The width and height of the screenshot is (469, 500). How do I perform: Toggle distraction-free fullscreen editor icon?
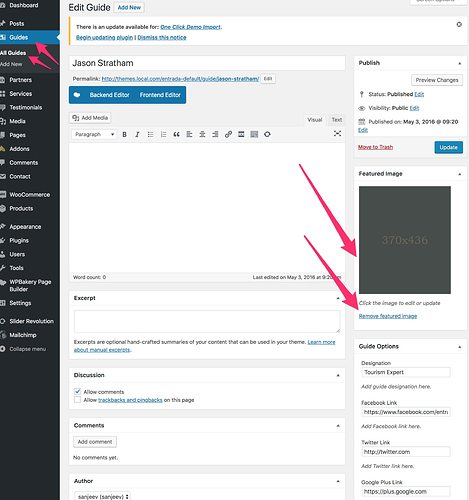pyautogui.click(x=337, y=134)
